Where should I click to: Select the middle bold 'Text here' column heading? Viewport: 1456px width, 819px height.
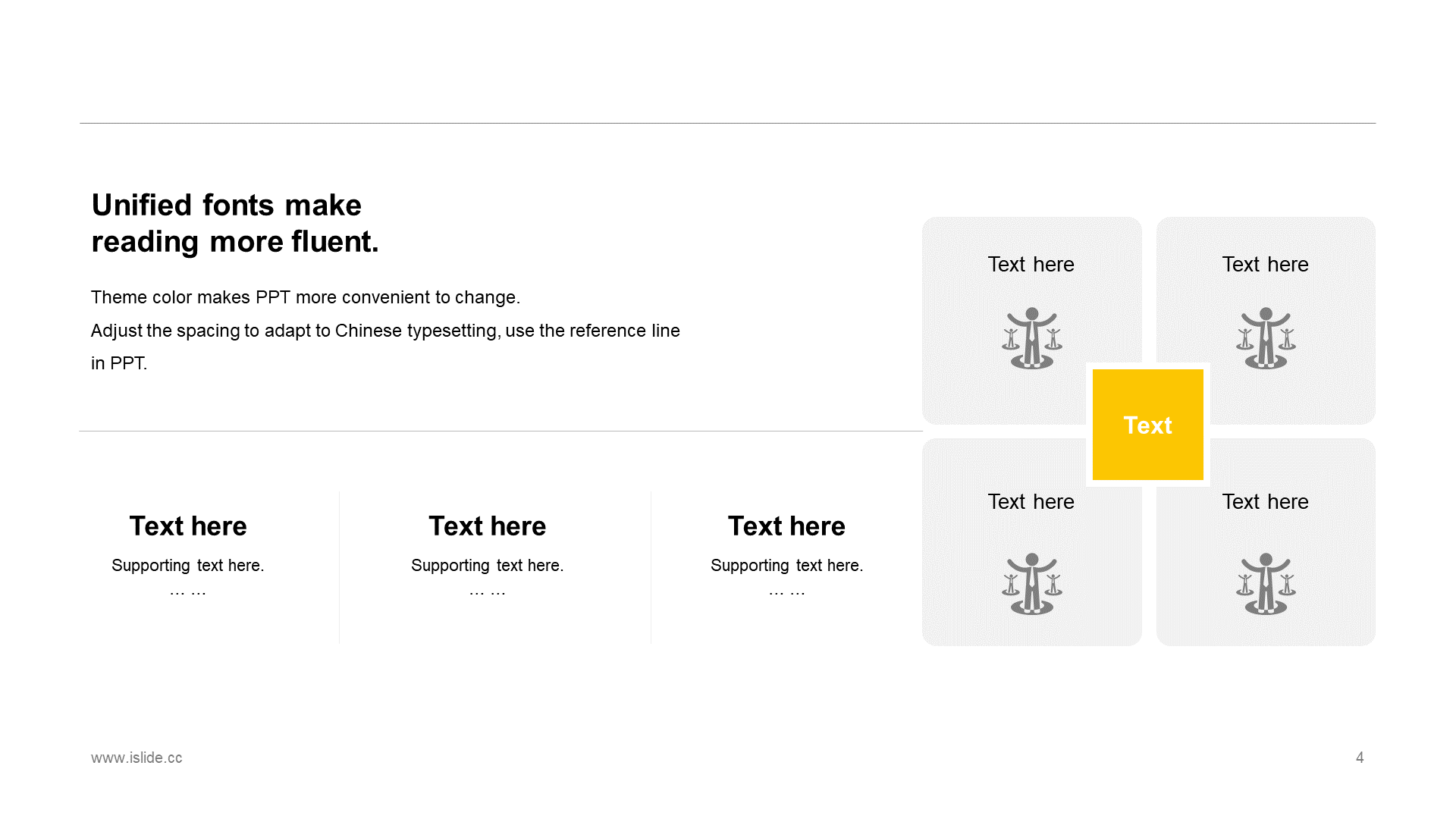pos(487,526)
